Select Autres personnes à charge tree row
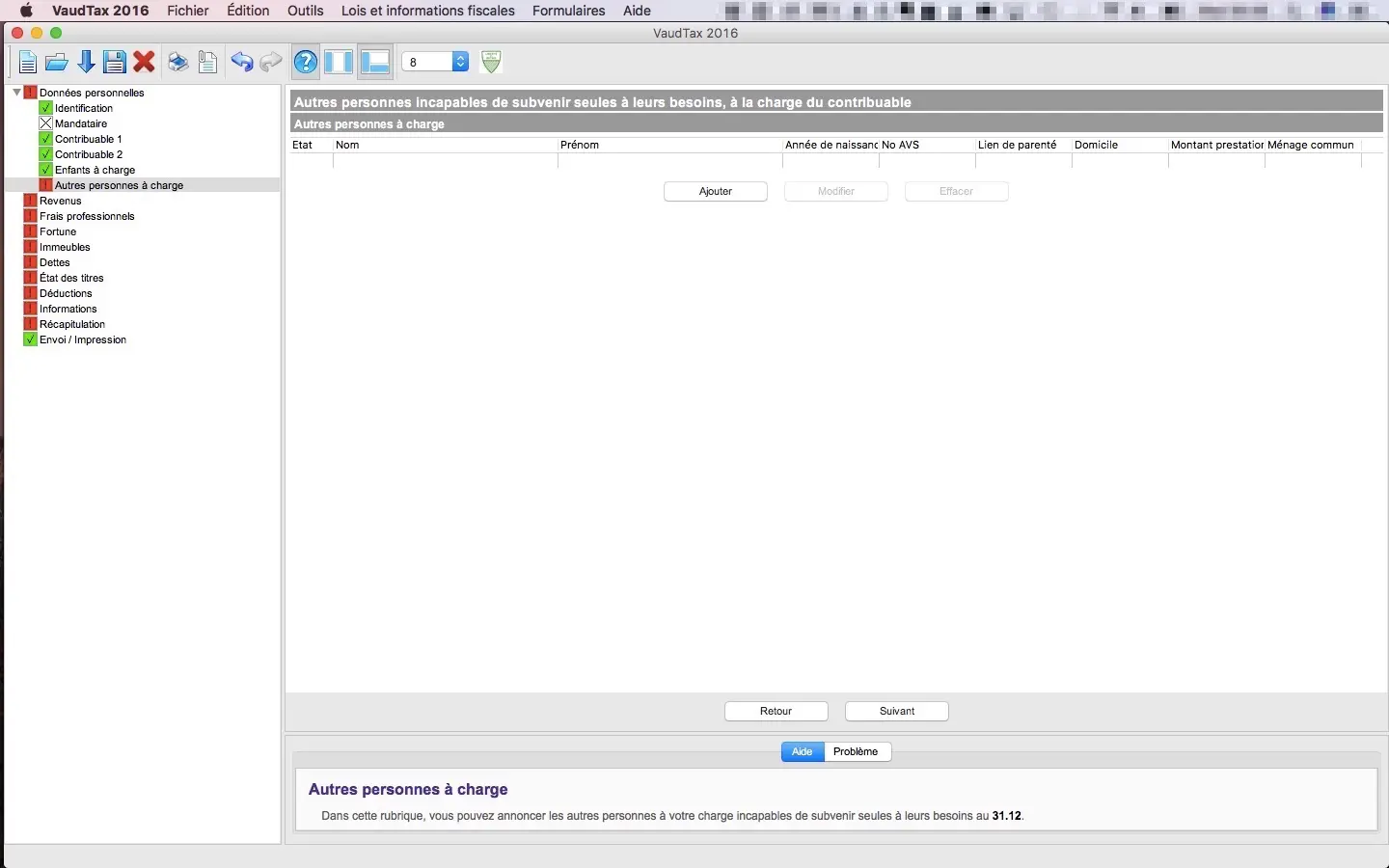The image size is (1389, 868). click(143, 185)
